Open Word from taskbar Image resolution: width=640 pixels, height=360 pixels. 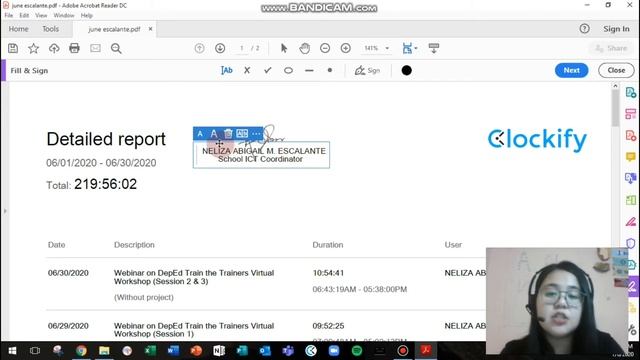pyautogui.click(x=173, y=351)
